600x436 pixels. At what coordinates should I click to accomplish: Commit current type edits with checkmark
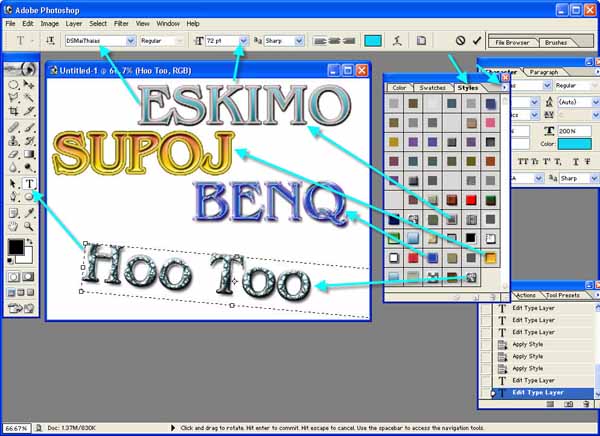pyautogui.click(x=477, y=40)
